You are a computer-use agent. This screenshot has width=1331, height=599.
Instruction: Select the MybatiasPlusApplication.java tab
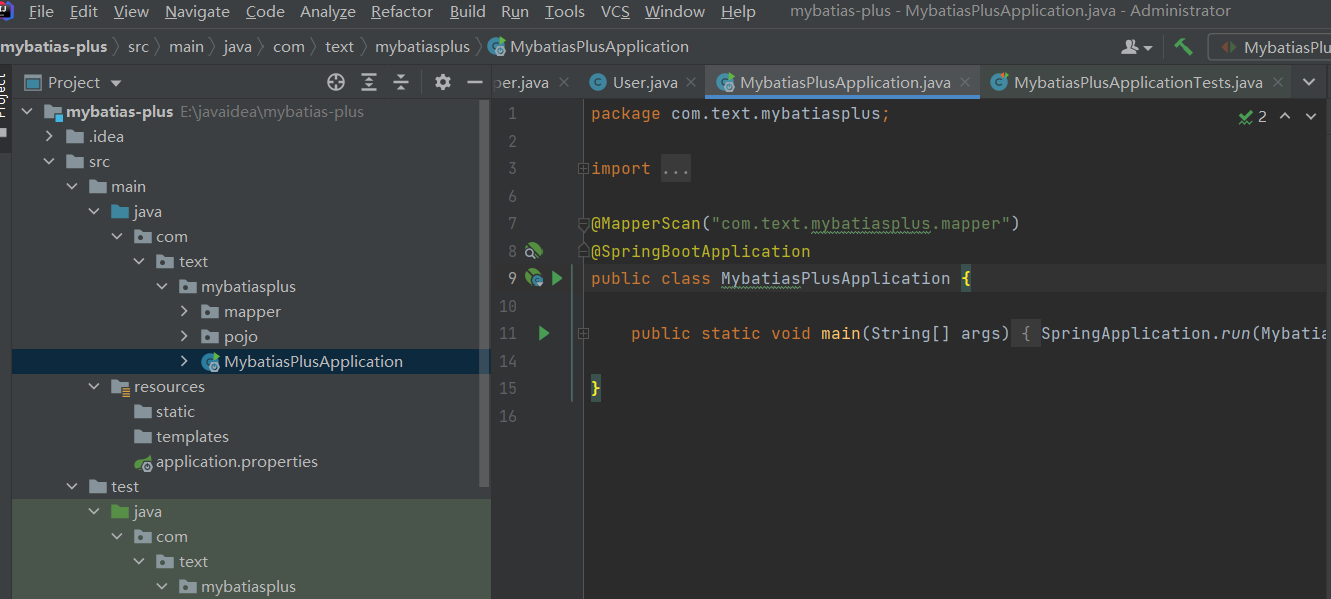(843, 83)
